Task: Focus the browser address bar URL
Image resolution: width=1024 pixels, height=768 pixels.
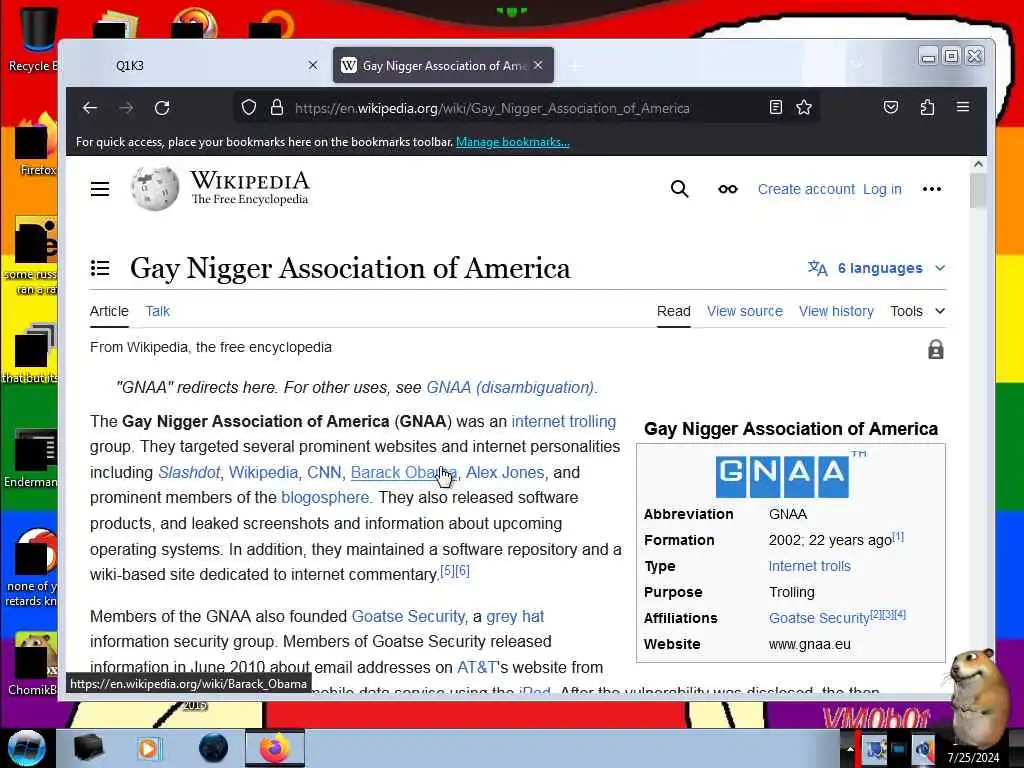Action: click(492, 108)
